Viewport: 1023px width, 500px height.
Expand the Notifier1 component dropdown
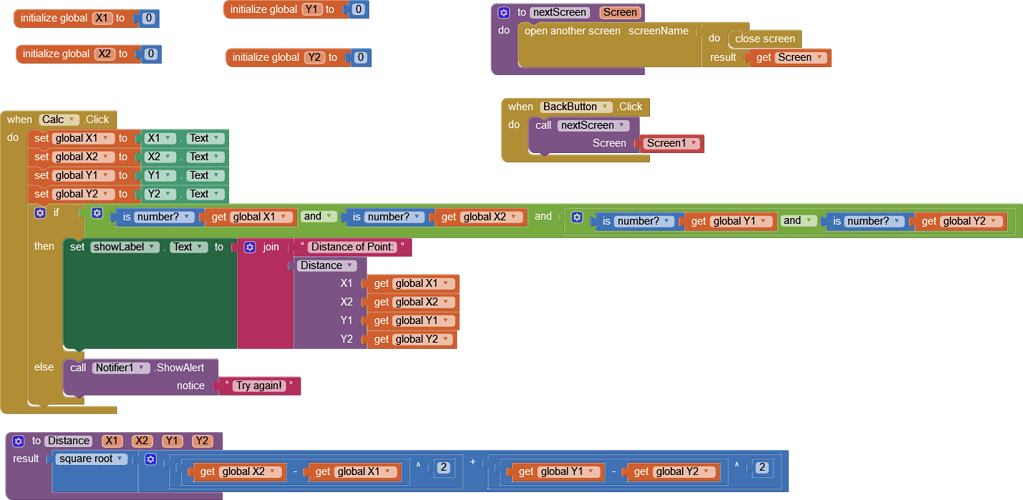coord(143,368)
